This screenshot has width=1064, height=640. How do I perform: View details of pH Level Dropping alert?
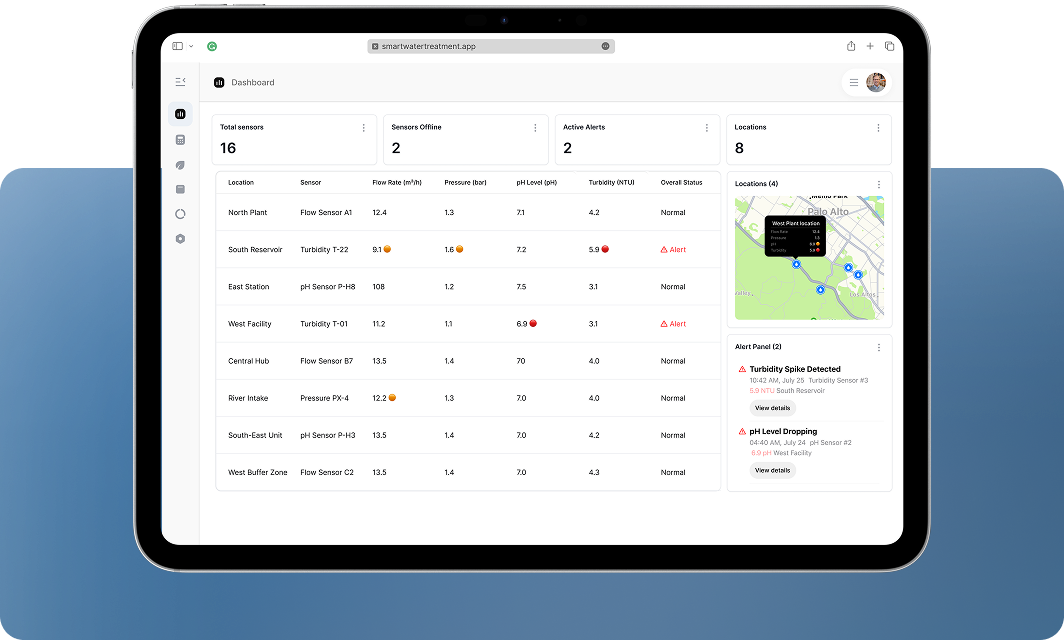point(772,470)
